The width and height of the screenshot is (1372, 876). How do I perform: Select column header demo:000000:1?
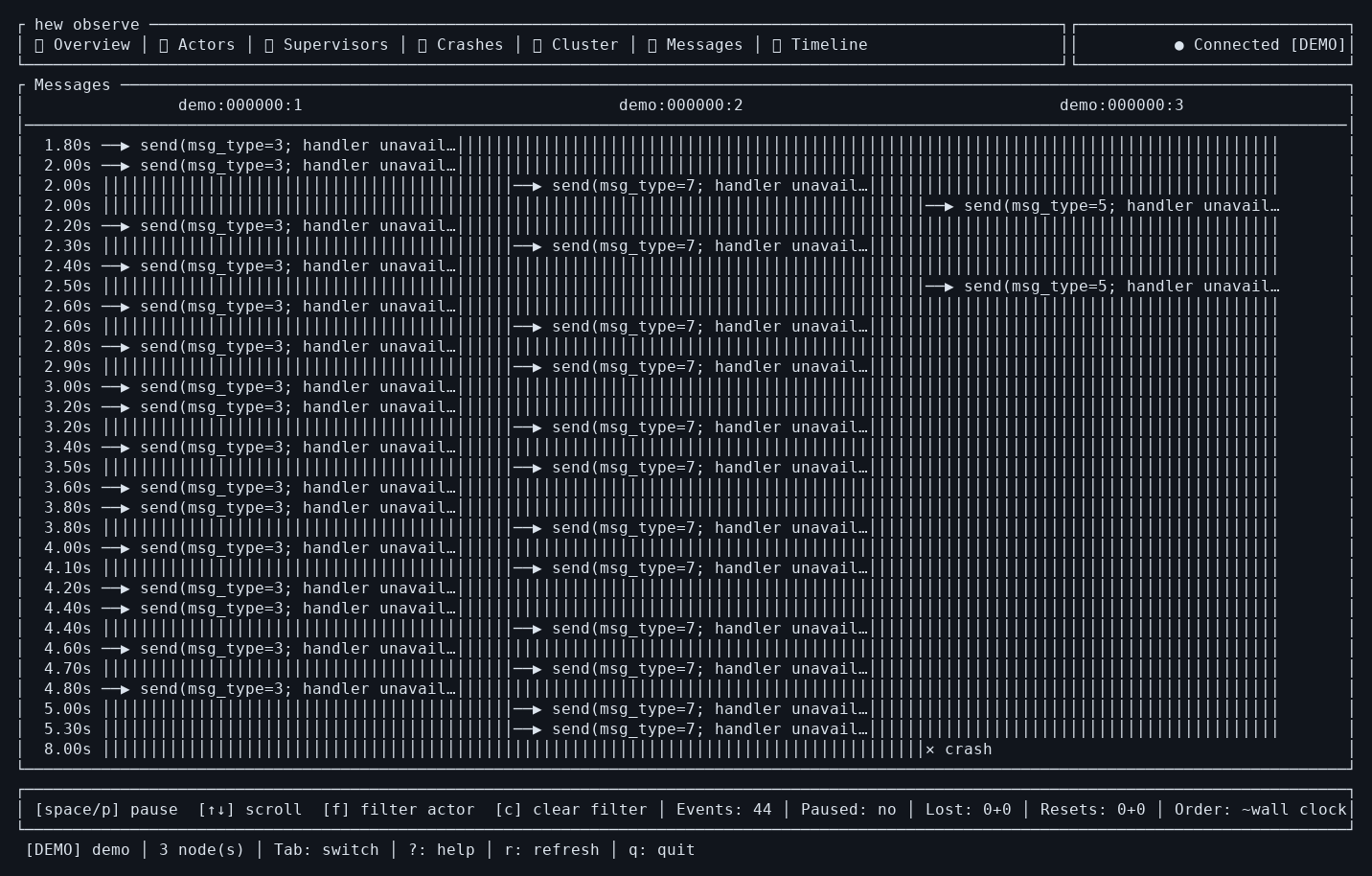(240, 105)
